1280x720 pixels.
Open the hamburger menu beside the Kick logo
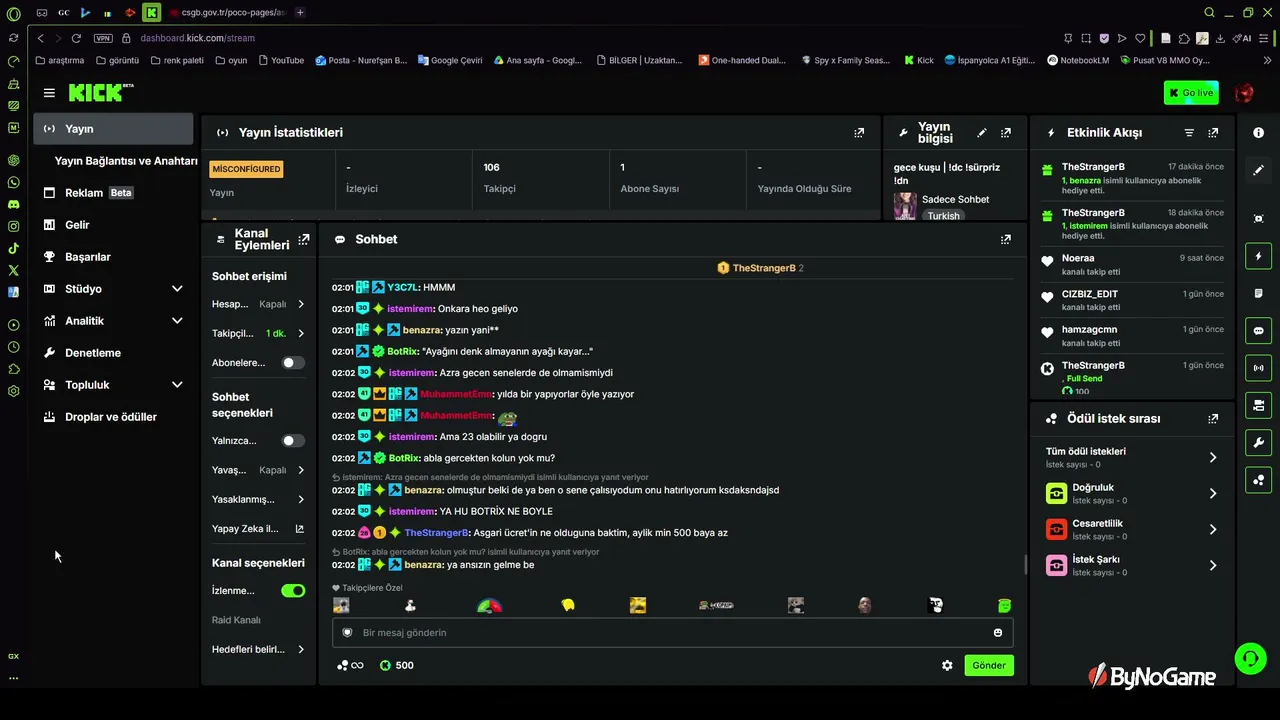tap(49, 93)
